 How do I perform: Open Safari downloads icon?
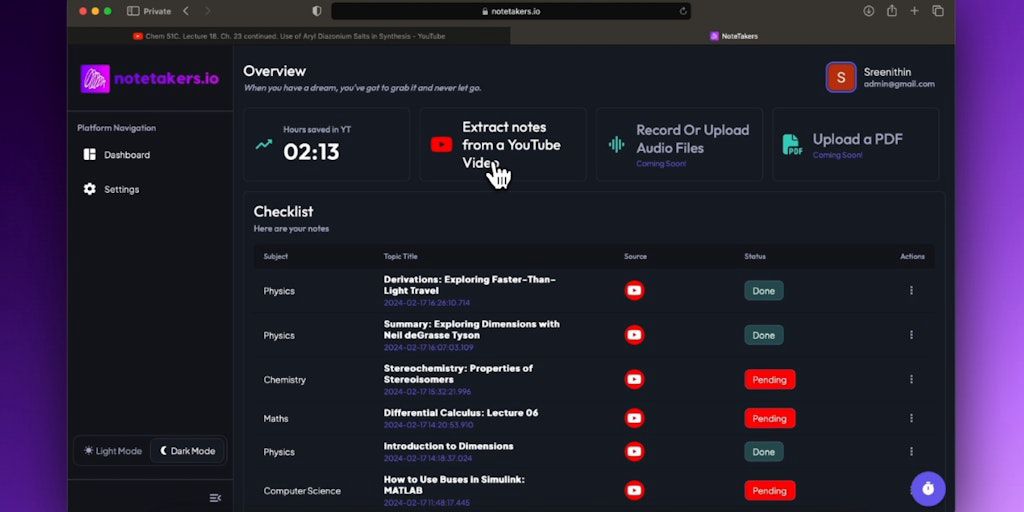click(x=869, y=11)
